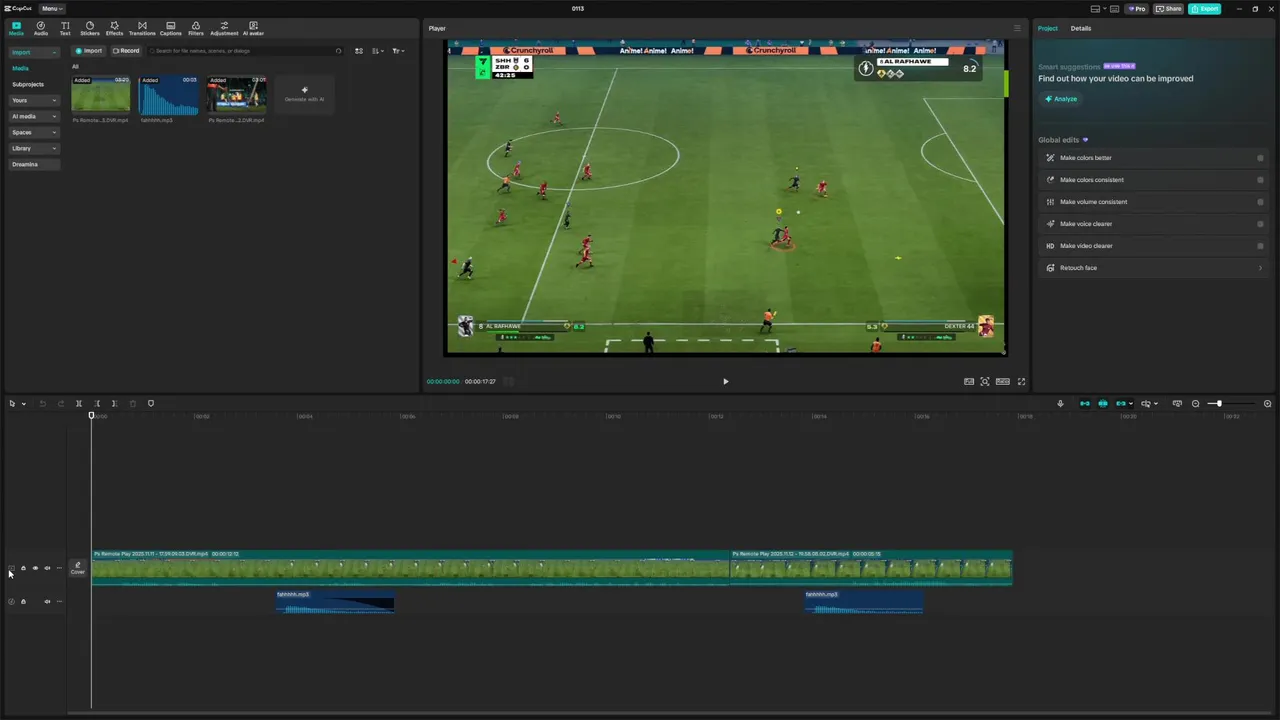The height and width of the screenshot is (720, 1280).
Task: Click the media grid view switch icon
Action: pos(359,51)
